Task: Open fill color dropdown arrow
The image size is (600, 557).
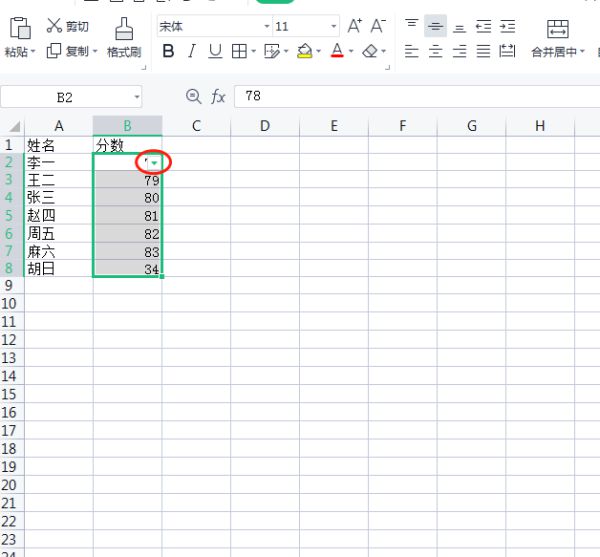Action: point(318,51)
